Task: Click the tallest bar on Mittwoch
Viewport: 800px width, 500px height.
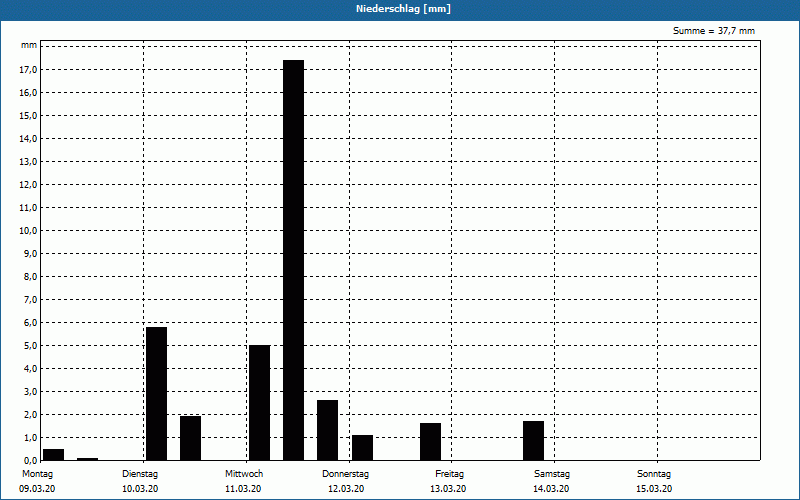Action: (x=293, y=260)
